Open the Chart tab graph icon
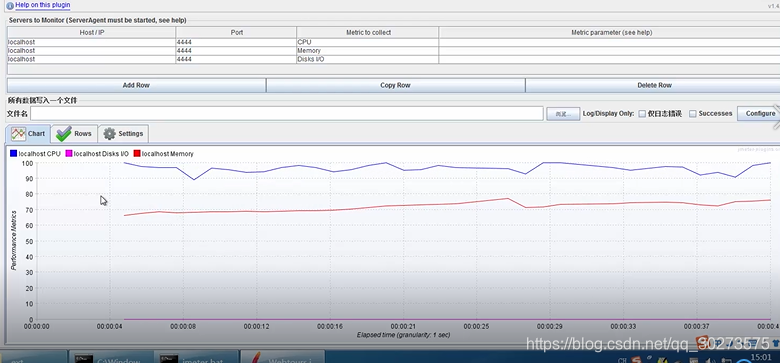The height and width of the screenshot is (363, 780). coord(18,134)
